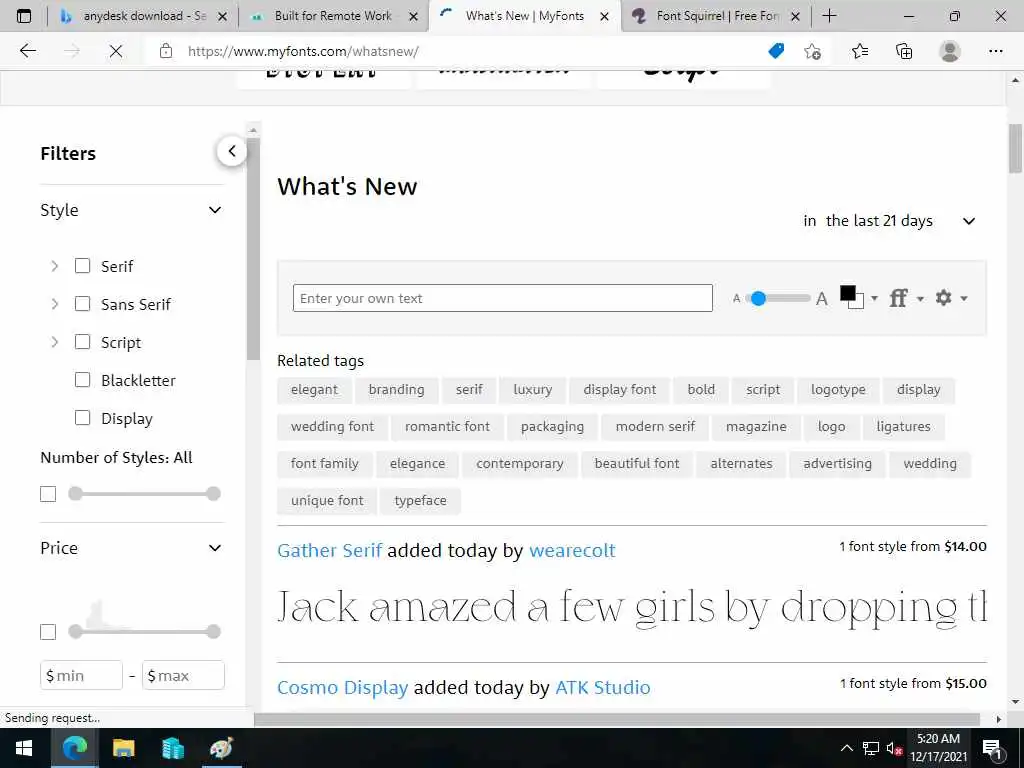Open the shopping price tag icon
This screenshot has height=768, width=1024.
click(776, 51)
